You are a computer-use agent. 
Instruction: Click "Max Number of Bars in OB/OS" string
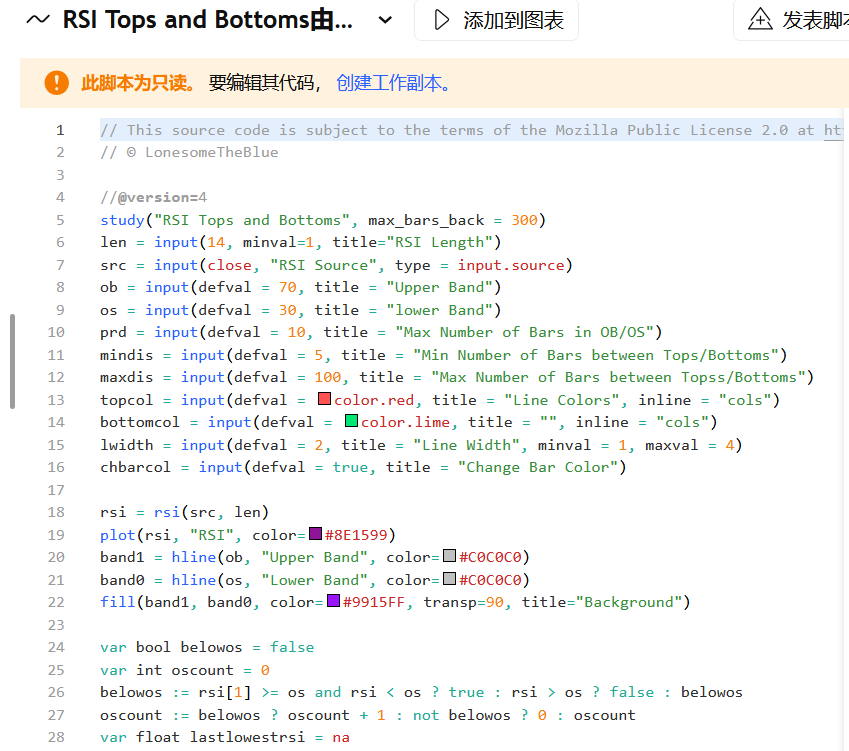tap(524, 332)
